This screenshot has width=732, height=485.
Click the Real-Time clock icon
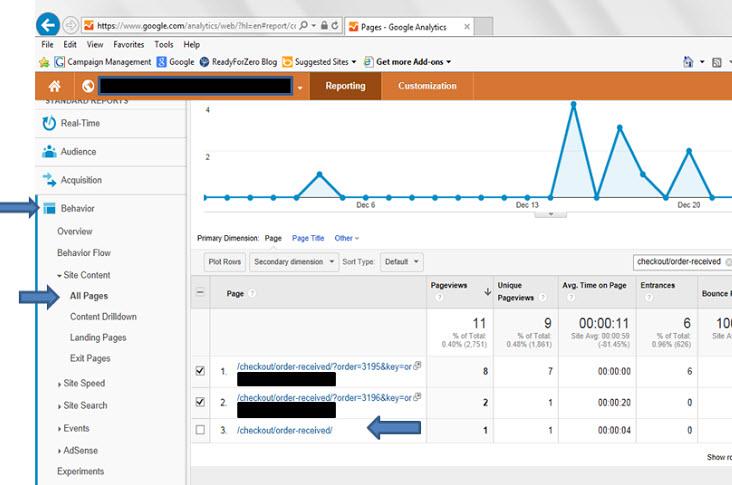click(x=49, y=123)
